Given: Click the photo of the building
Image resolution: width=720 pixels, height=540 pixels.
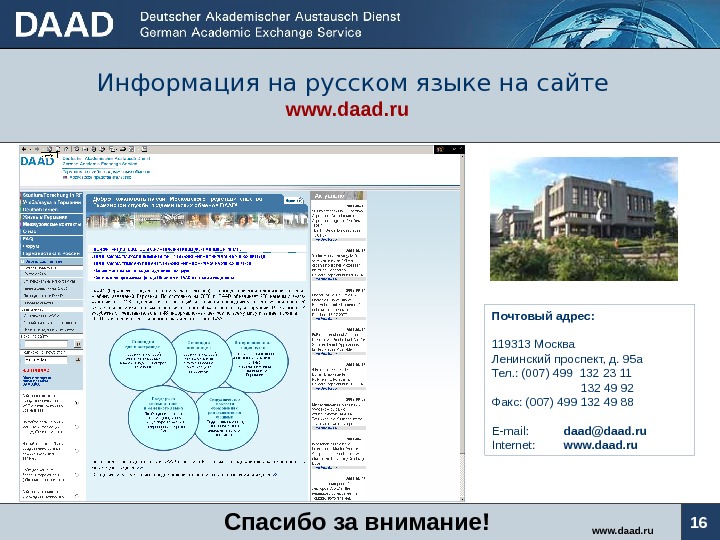Looking at the screenshot, I should [584, 219].
